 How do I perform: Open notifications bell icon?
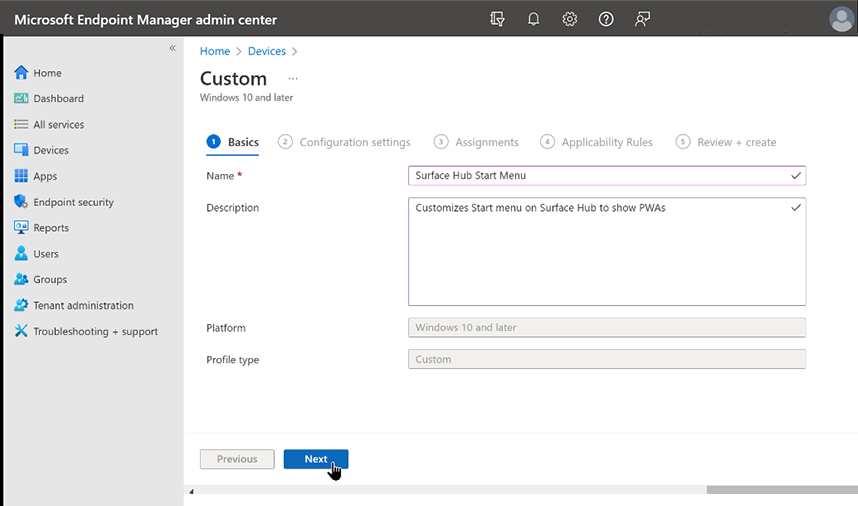(534, 19)
